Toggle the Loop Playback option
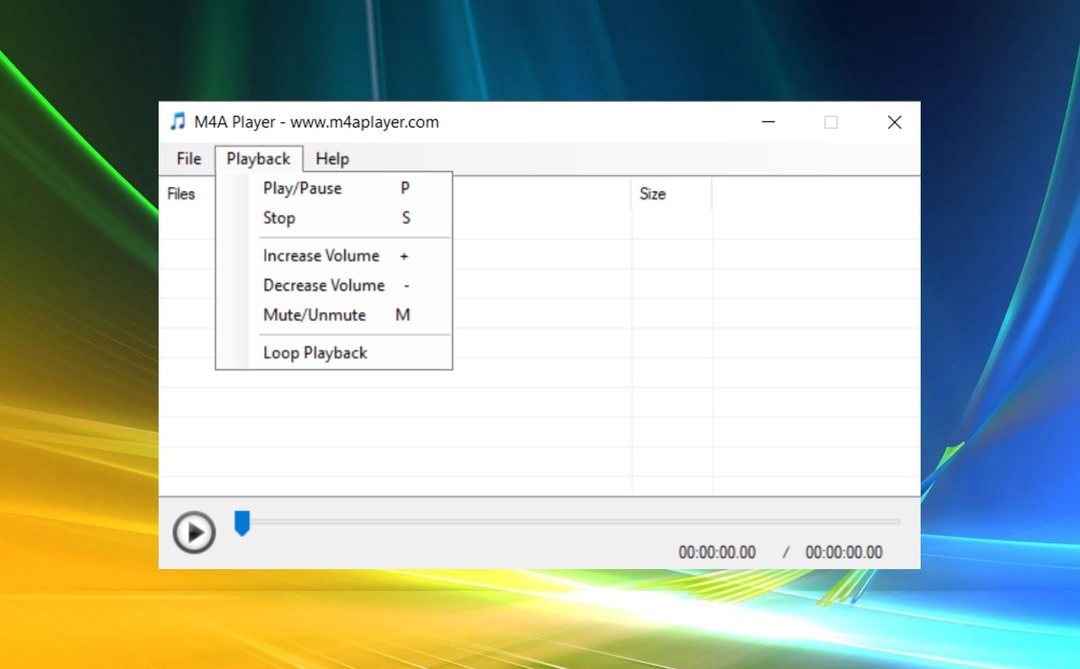The image size is (1080, 669). [x=335, y=353]
